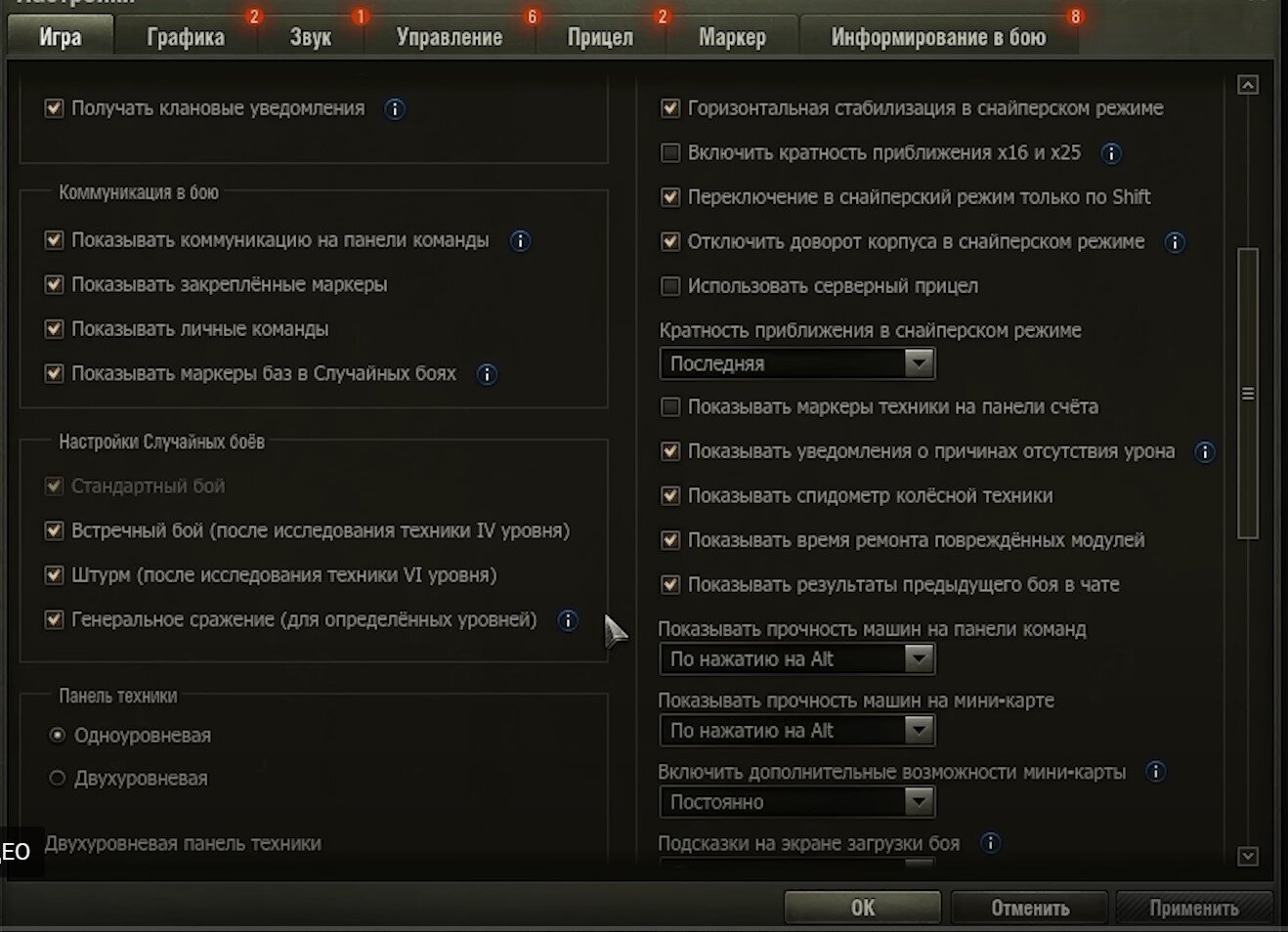
Task: Click the Отменить button
Action: point(1030,908)
